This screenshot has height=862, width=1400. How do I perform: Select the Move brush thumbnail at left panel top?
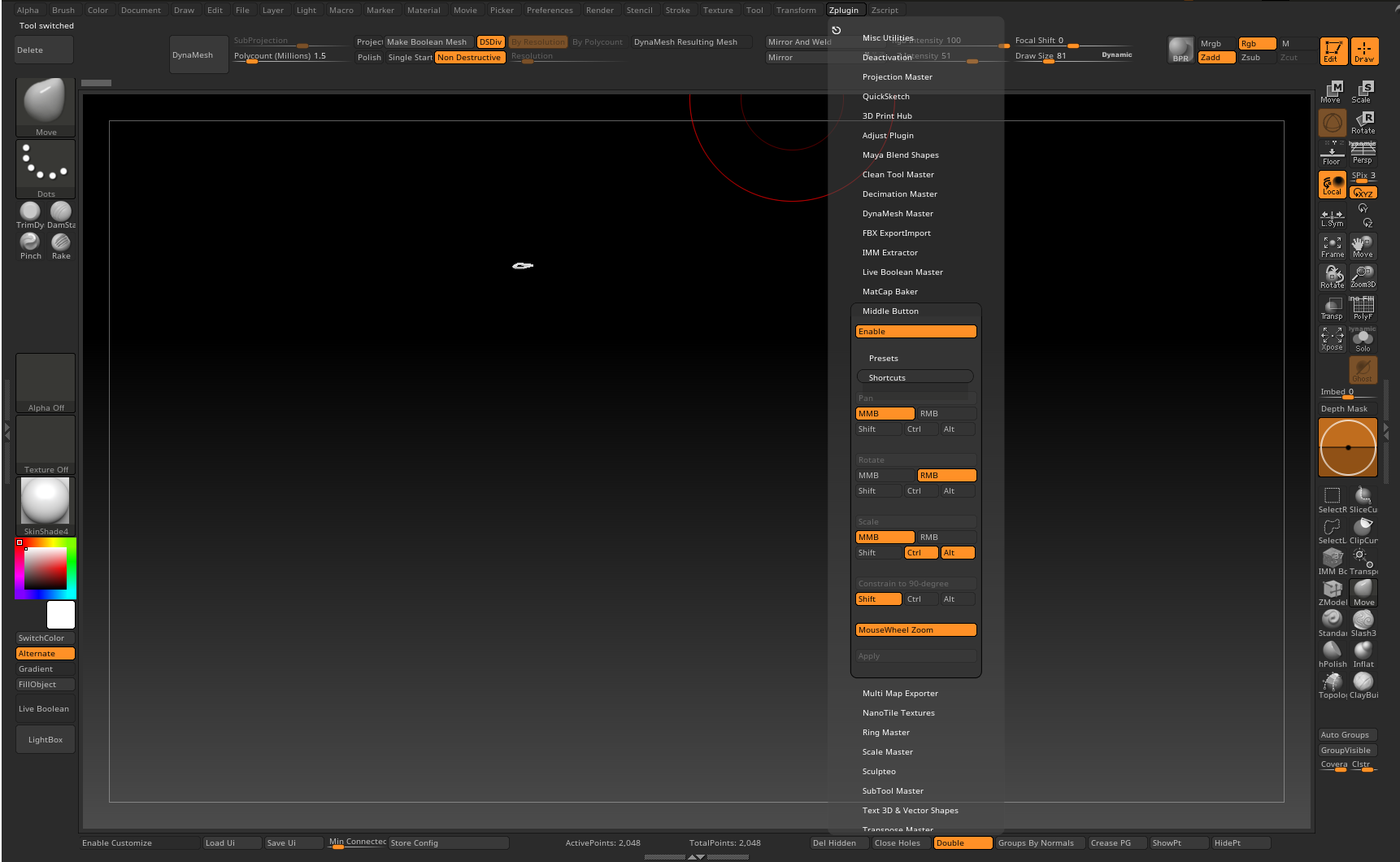(46, 107)
